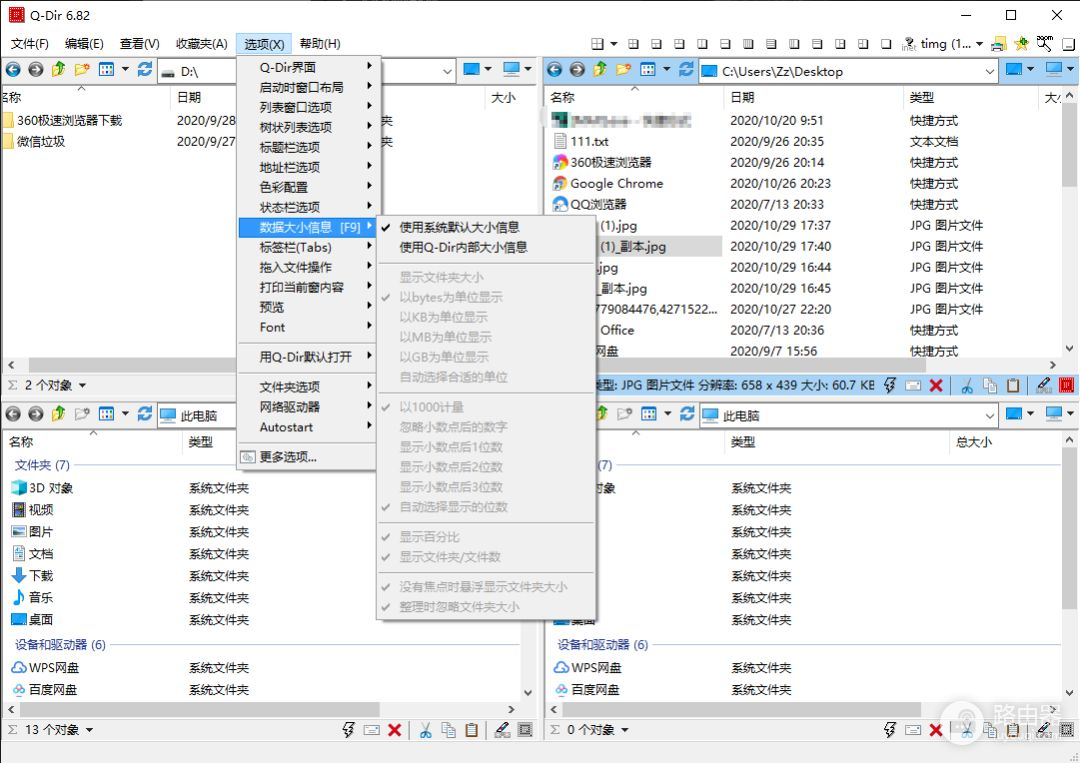1080x763 pixels.
Task: Open the favorites star icon in toolbar
Action: click(x=1021, y=44)
